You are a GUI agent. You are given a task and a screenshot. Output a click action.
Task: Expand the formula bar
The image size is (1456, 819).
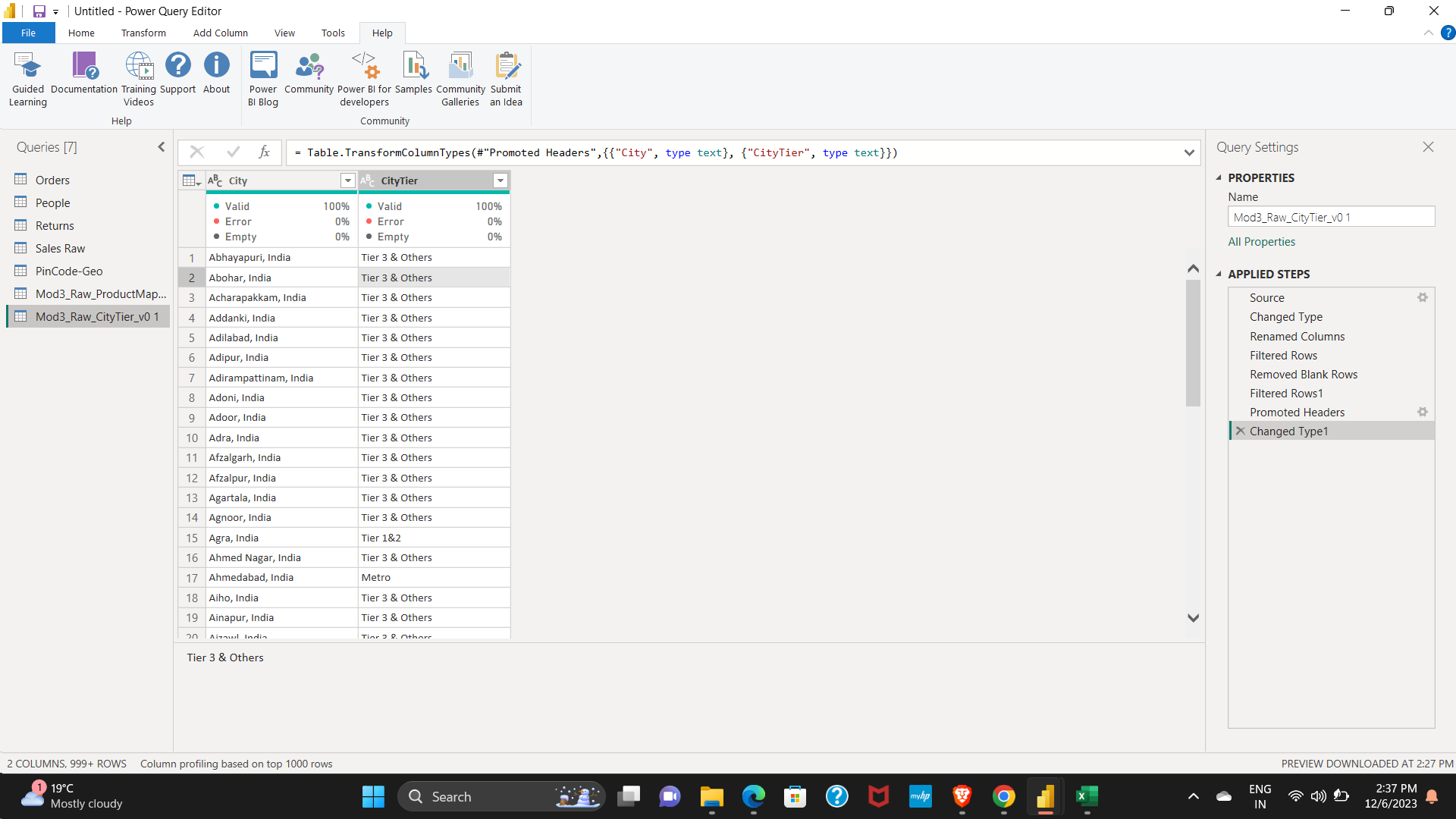click(1189, 152)
